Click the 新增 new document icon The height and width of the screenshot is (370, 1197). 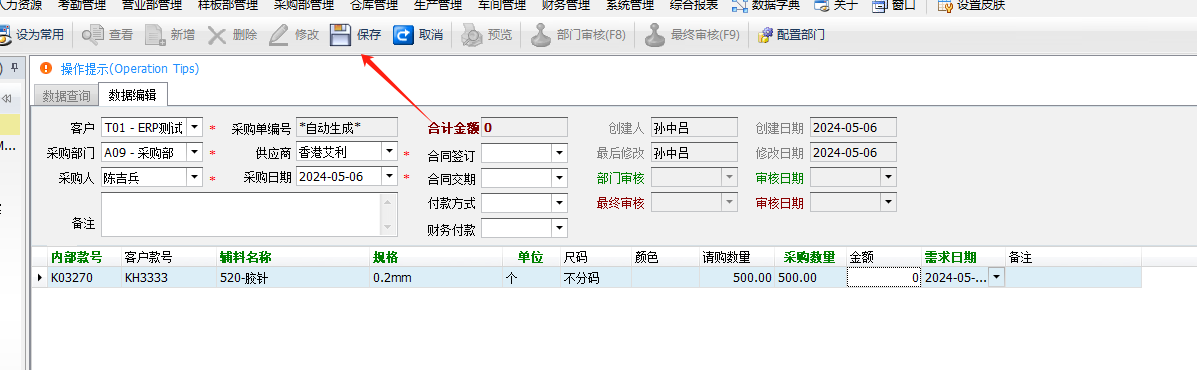tap(155, 34)
